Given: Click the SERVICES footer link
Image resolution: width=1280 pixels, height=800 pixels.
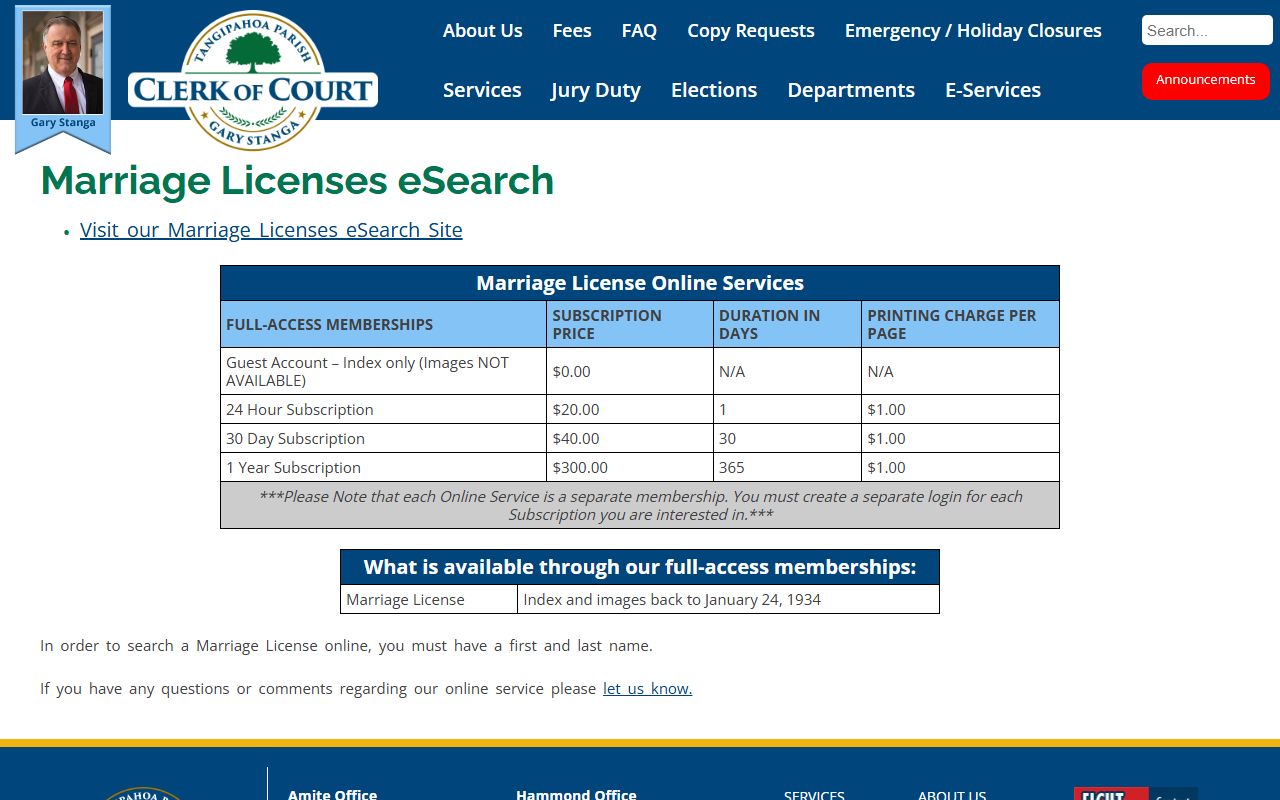Looking at the screenshot, I should coord(814,796).
